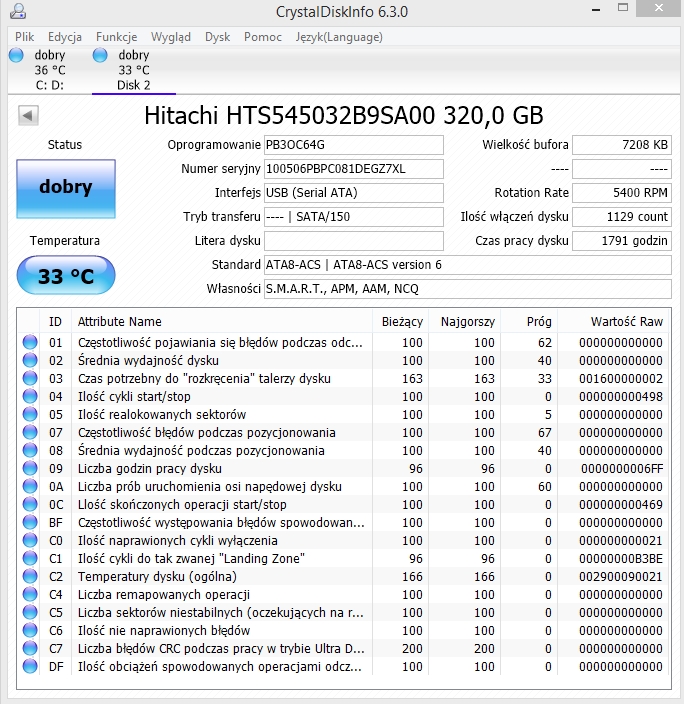This screenshot has width=684, height=704.
Task: Select row Ilość cykli start/stop
Action: click(343, 396)
